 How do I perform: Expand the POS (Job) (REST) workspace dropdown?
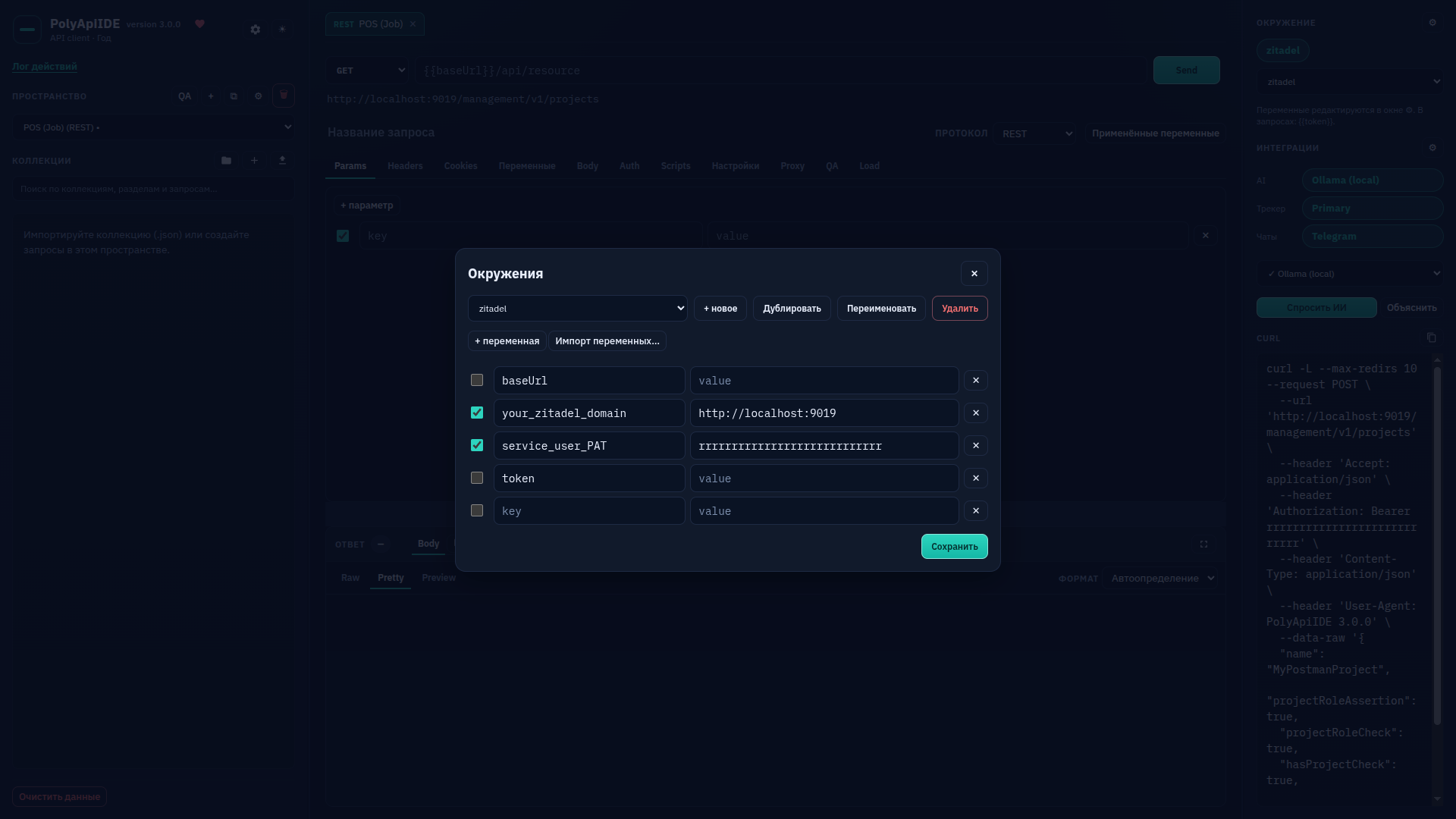(x=154, y=127)
